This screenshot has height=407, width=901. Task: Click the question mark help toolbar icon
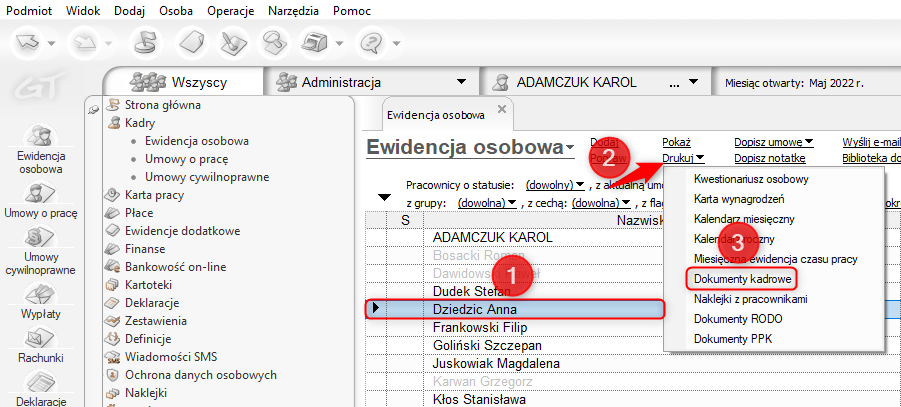(x=371, y=43)
